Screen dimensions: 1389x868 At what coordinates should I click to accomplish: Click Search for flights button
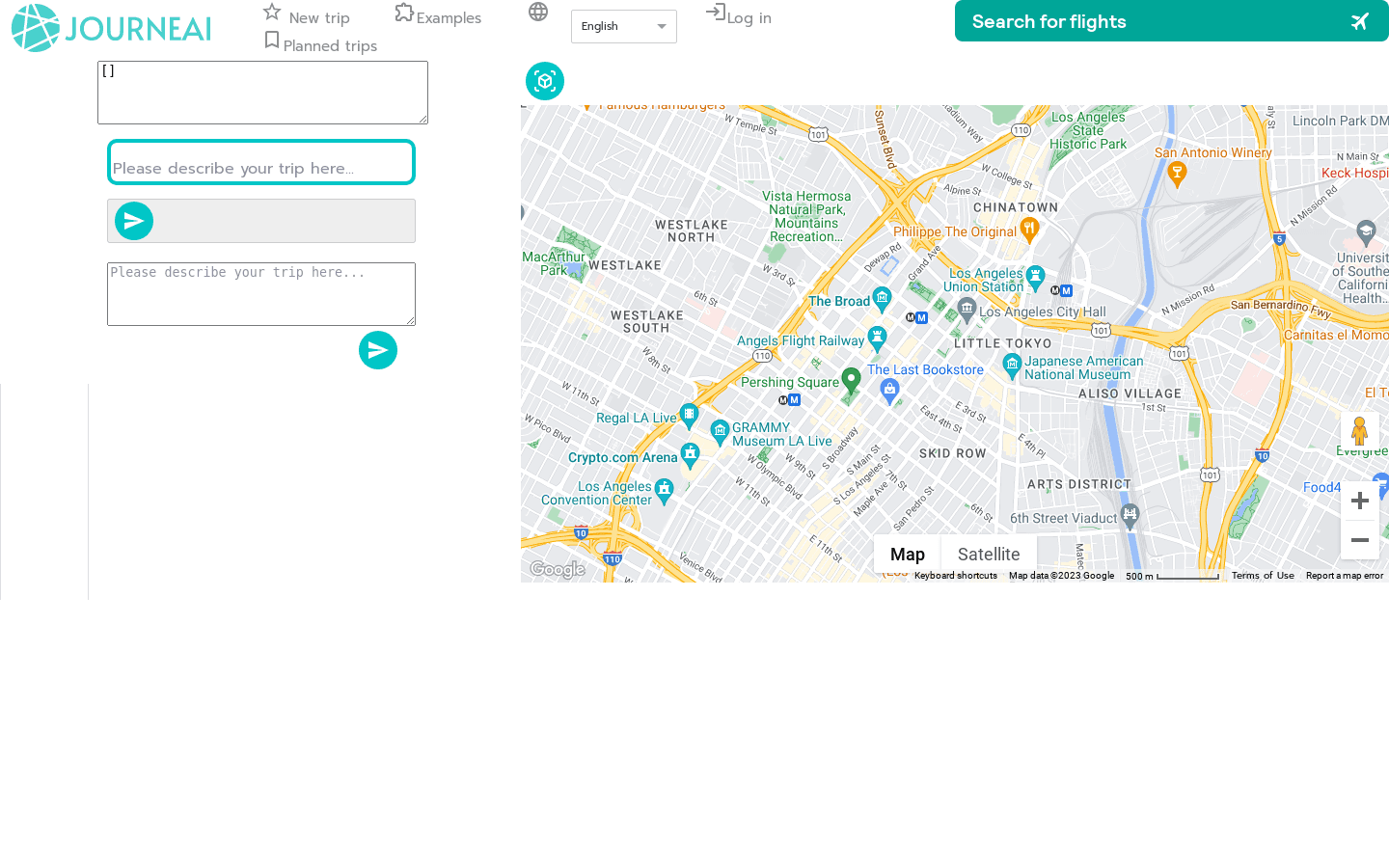(1171, 21)
